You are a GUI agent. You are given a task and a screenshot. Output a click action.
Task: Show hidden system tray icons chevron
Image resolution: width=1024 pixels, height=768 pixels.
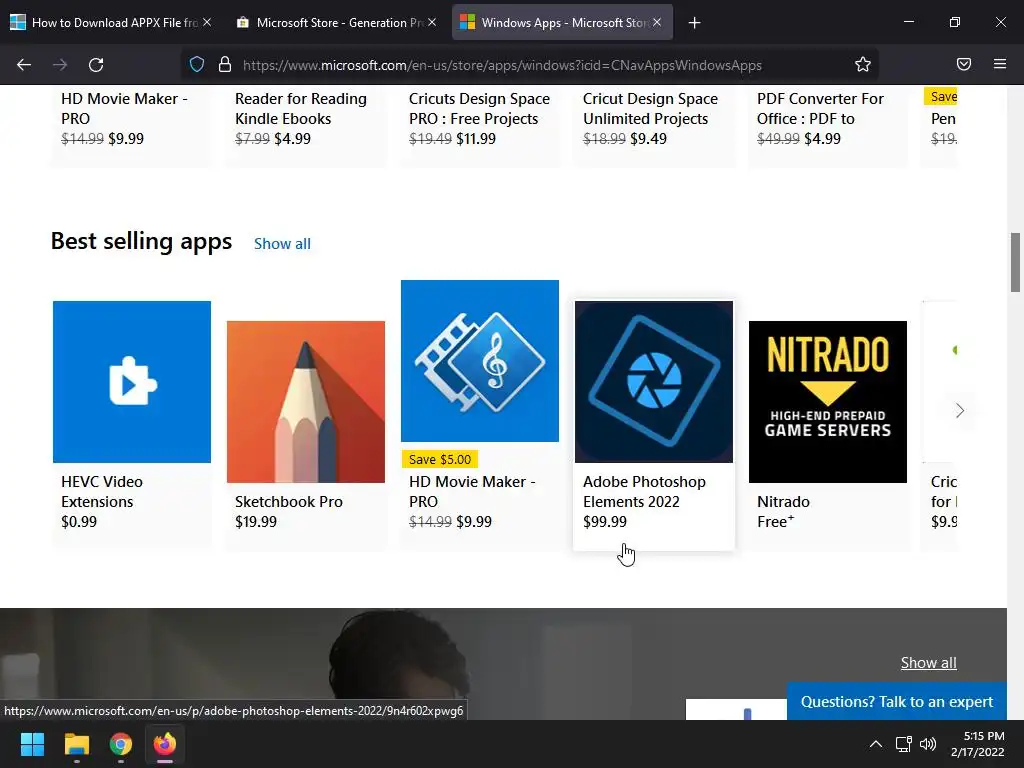click(x=876, y=744)
